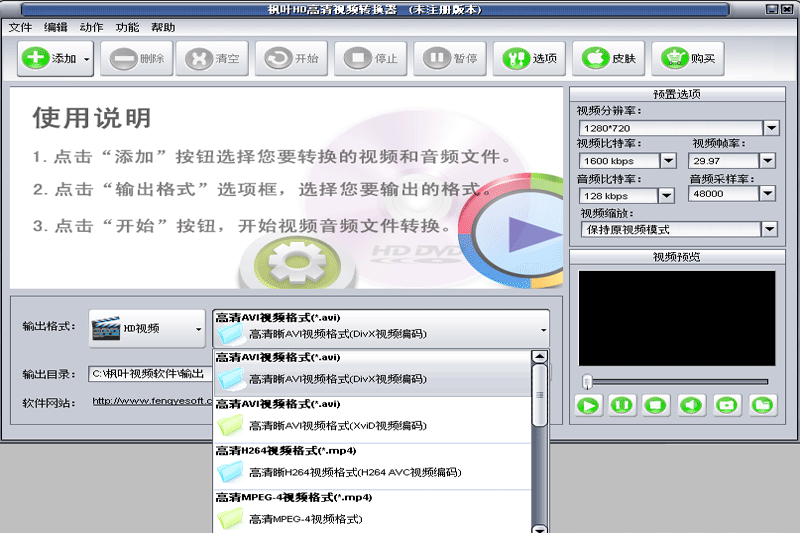Click the video preview seek slider handle
This screenshot has width=800, height=533.
[x=587, y=381]
